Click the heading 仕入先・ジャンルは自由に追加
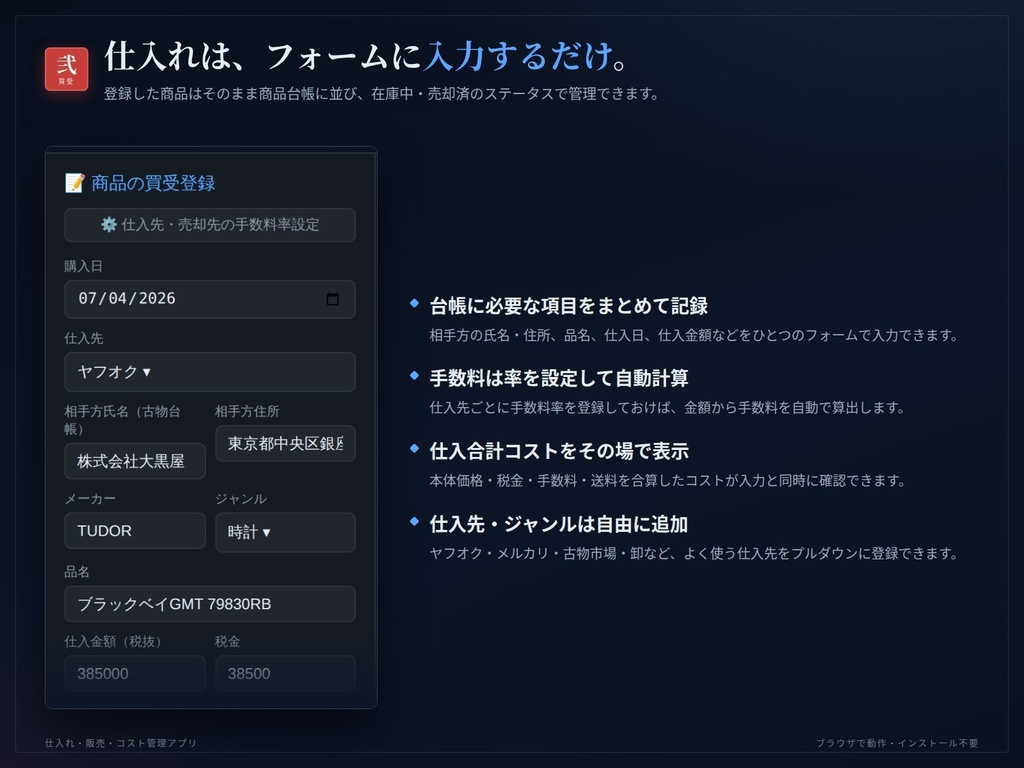The width and height of the screenshot is (1024, 768). [558, 524]
